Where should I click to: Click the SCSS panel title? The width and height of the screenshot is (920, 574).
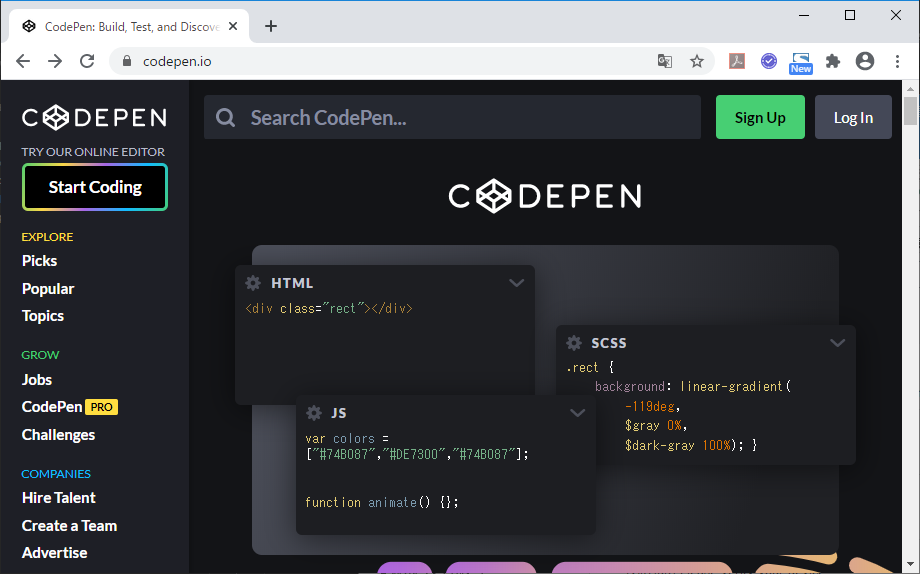click(609, 343)
